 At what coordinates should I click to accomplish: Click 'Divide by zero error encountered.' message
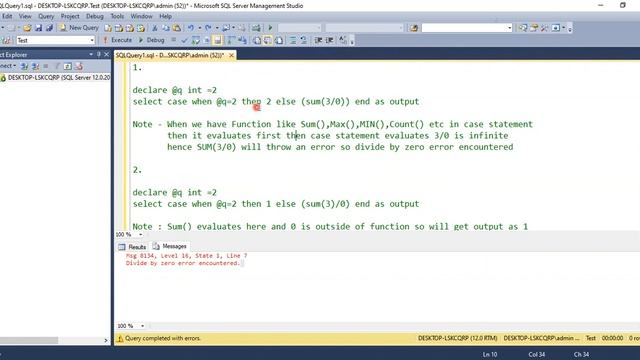[183, 263]
